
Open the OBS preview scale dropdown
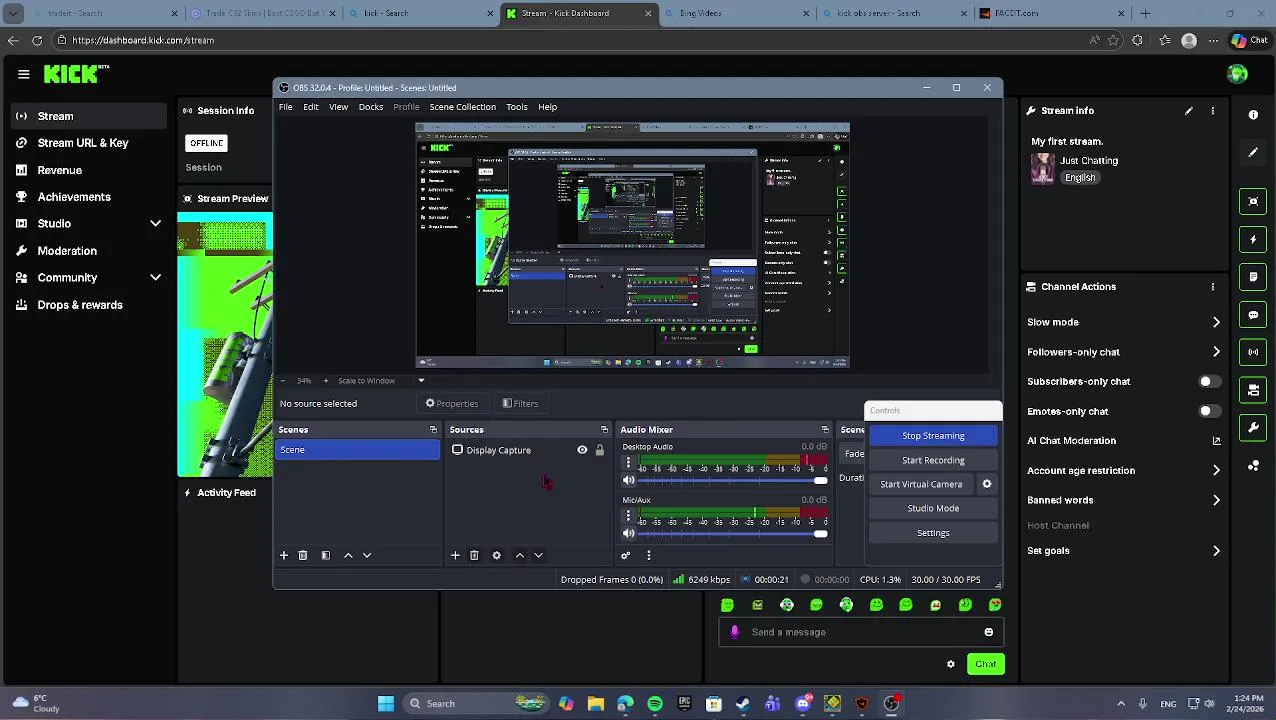coord(421,381)
